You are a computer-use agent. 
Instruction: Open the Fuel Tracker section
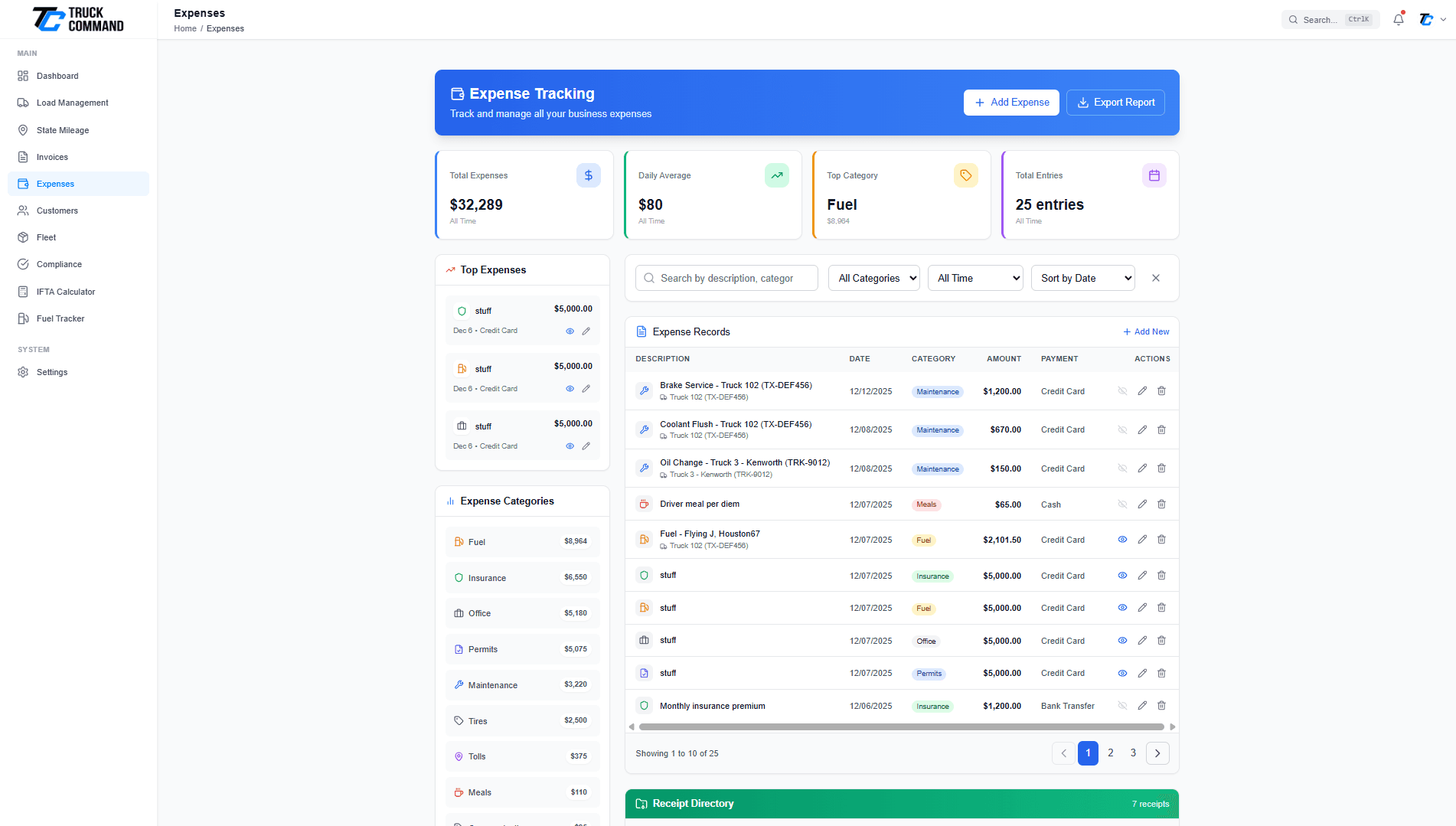[x=60, y=318]
